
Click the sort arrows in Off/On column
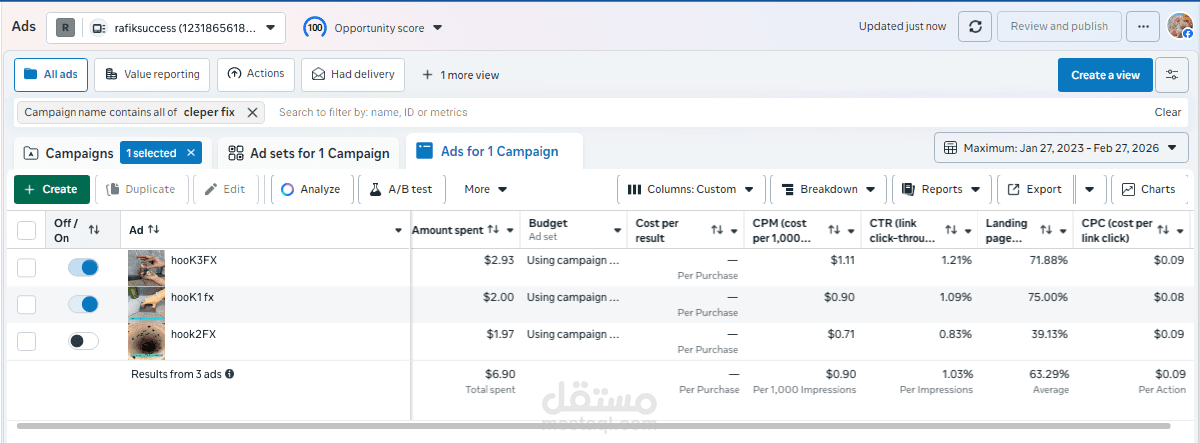click(x=94, y=230)
